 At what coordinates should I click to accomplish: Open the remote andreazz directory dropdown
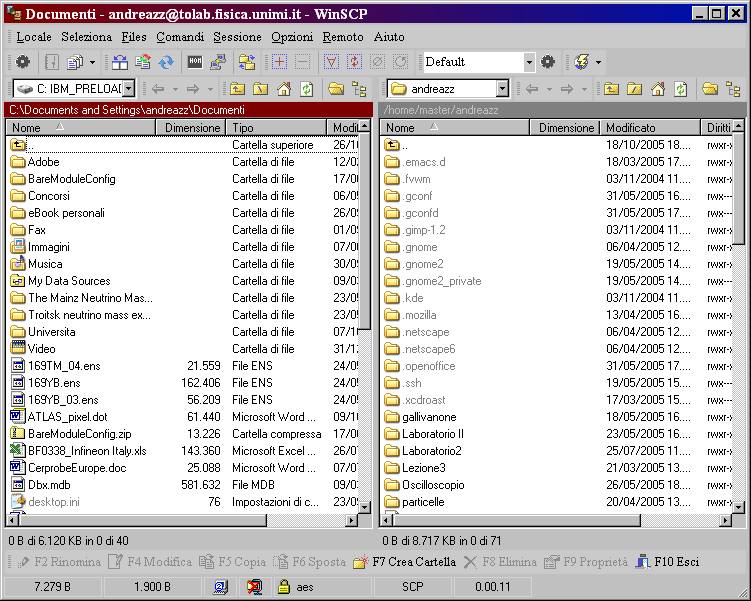(502, 89)
